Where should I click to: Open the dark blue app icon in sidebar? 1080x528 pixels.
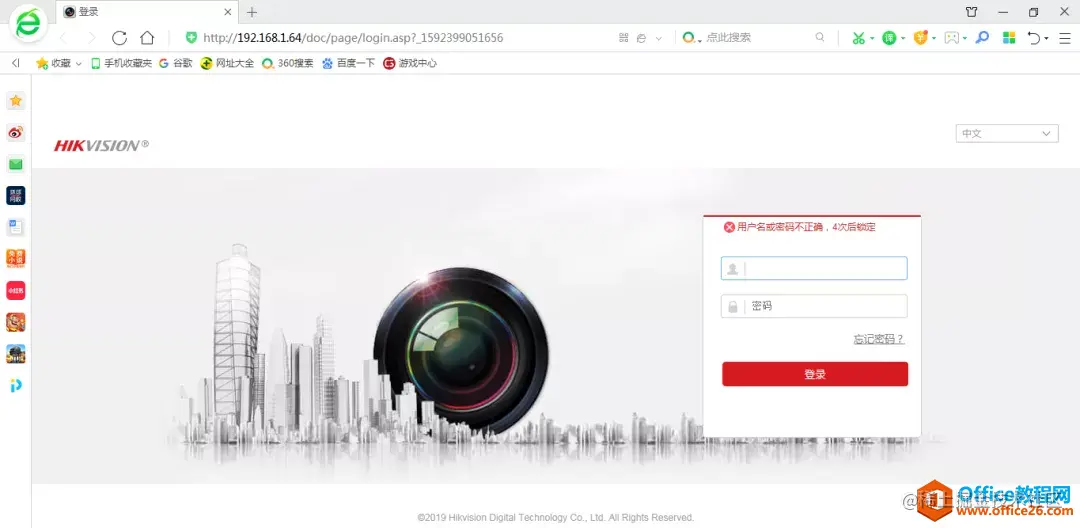[16, 196]
